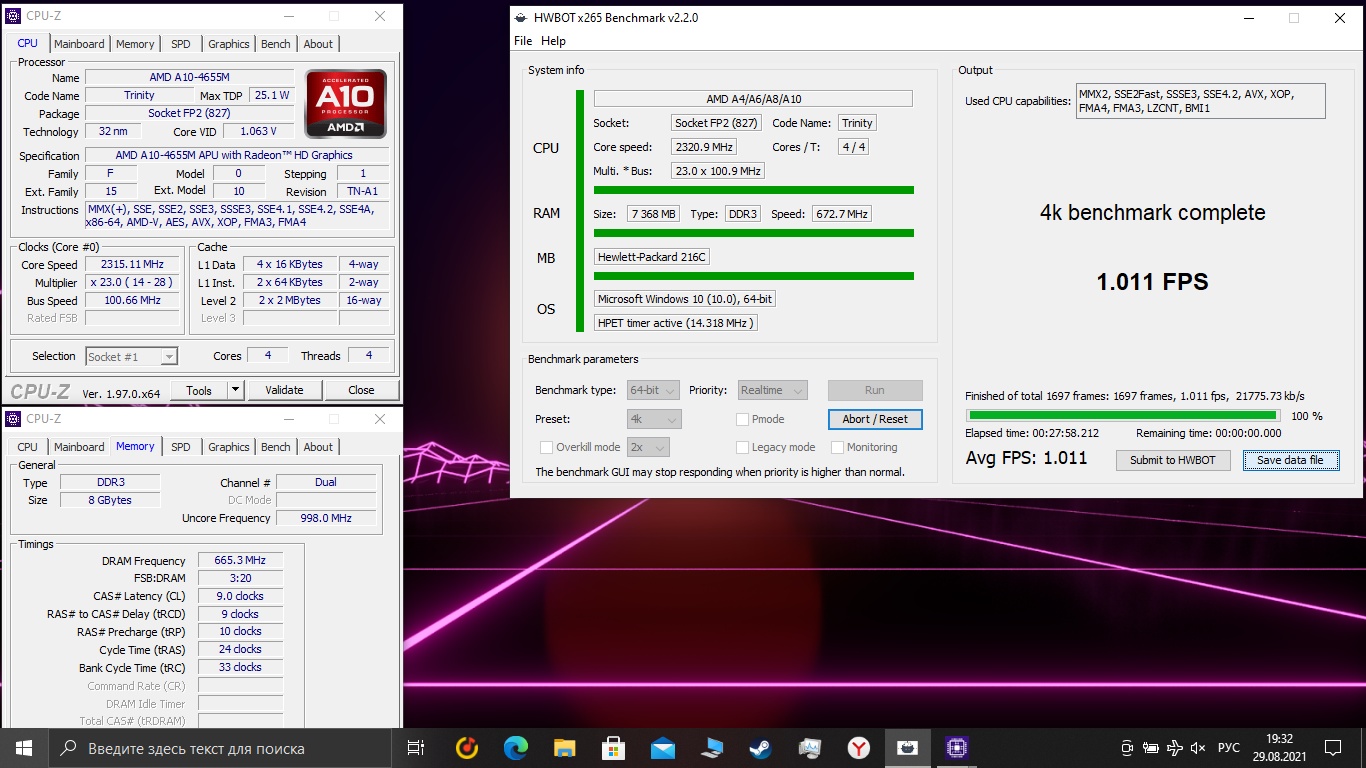The image size is (1366, 768).
Task: Toggle the Legacy mode checkbox
Action: pos(742,447)
